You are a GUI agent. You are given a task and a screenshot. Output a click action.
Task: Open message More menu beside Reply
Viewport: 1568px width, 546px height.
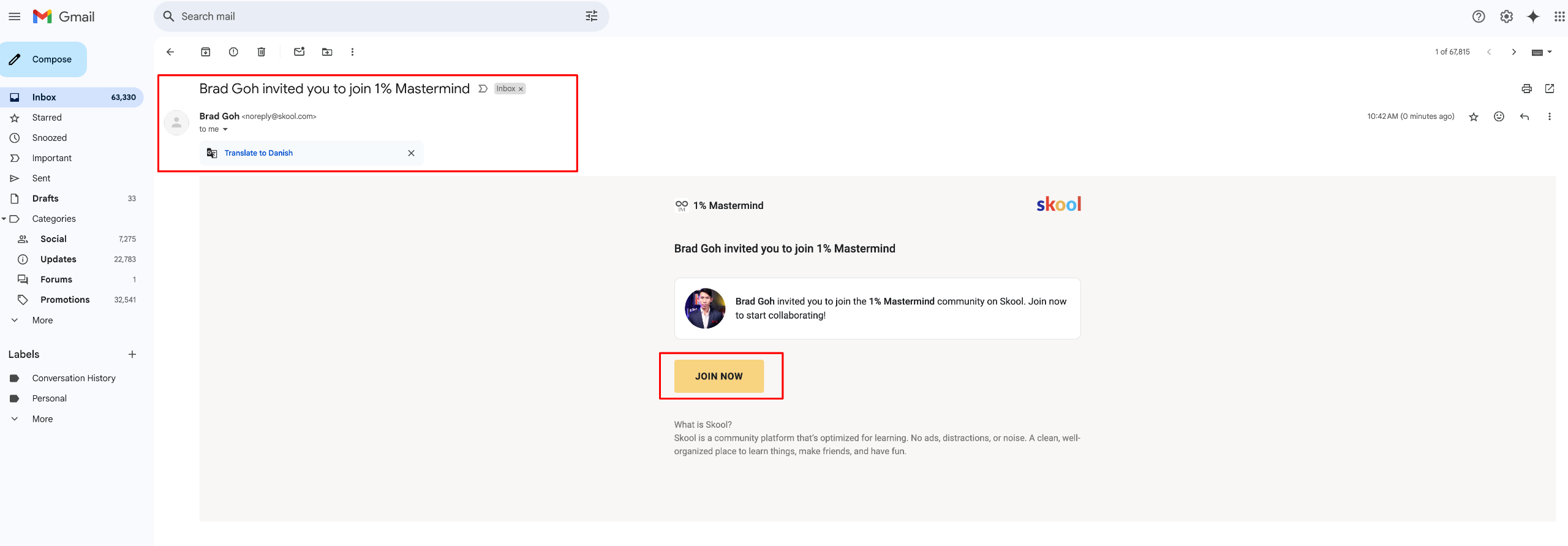[1550, 116]
